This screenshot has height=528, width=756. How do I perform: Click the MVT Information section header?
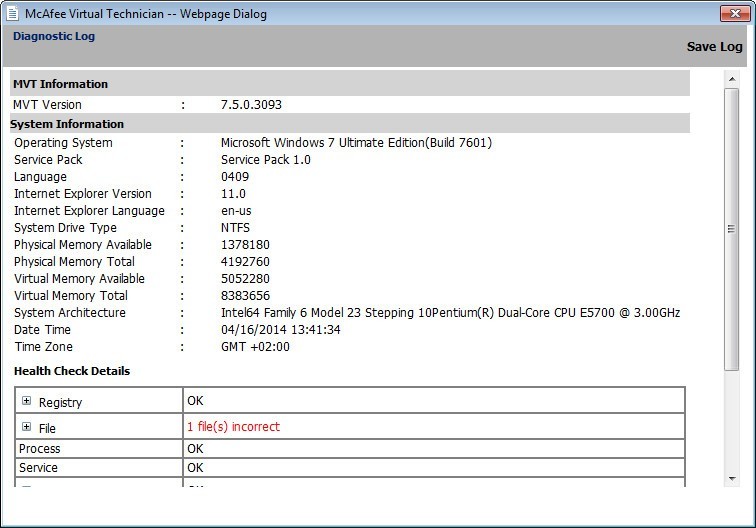(350, 83)
